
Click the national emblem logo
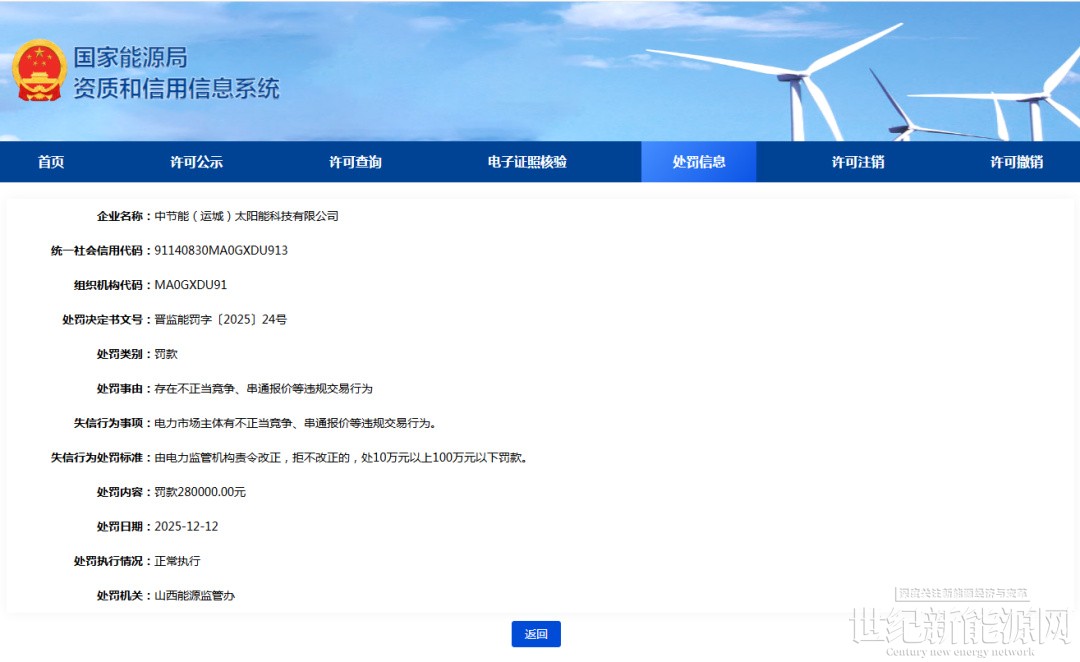coord(38,70)
